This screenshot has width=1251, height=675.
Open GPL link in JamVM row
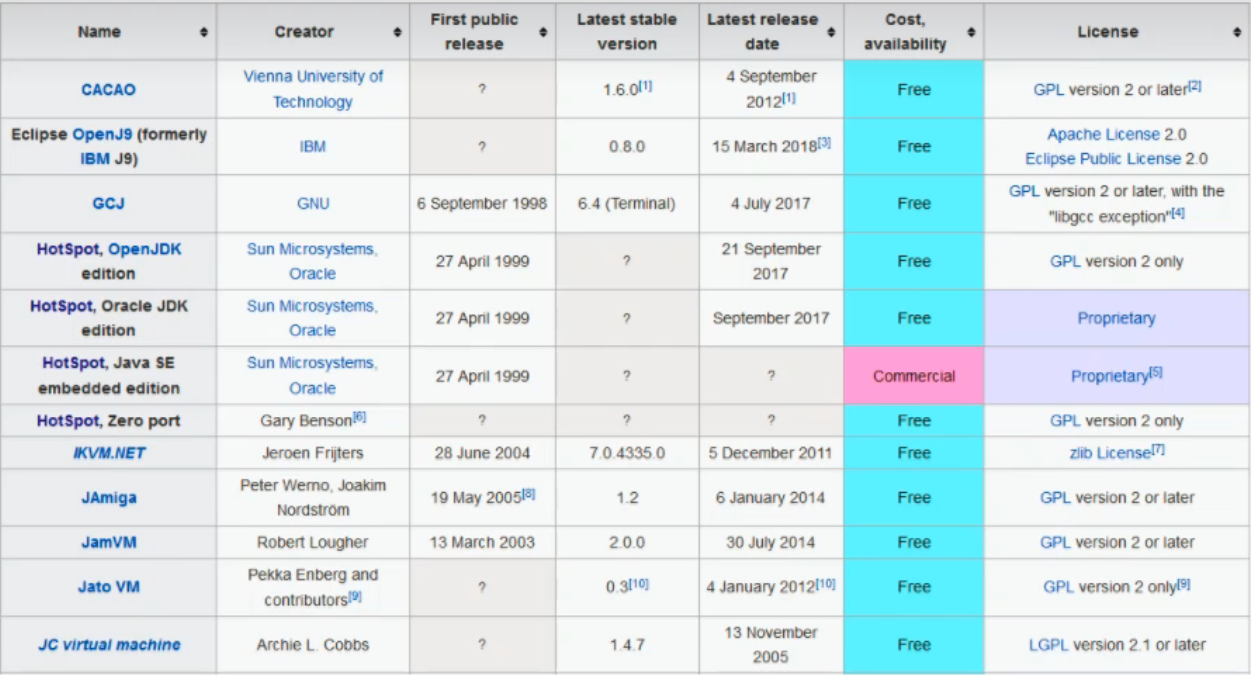pyautogui.click(x=1055, y=543)
